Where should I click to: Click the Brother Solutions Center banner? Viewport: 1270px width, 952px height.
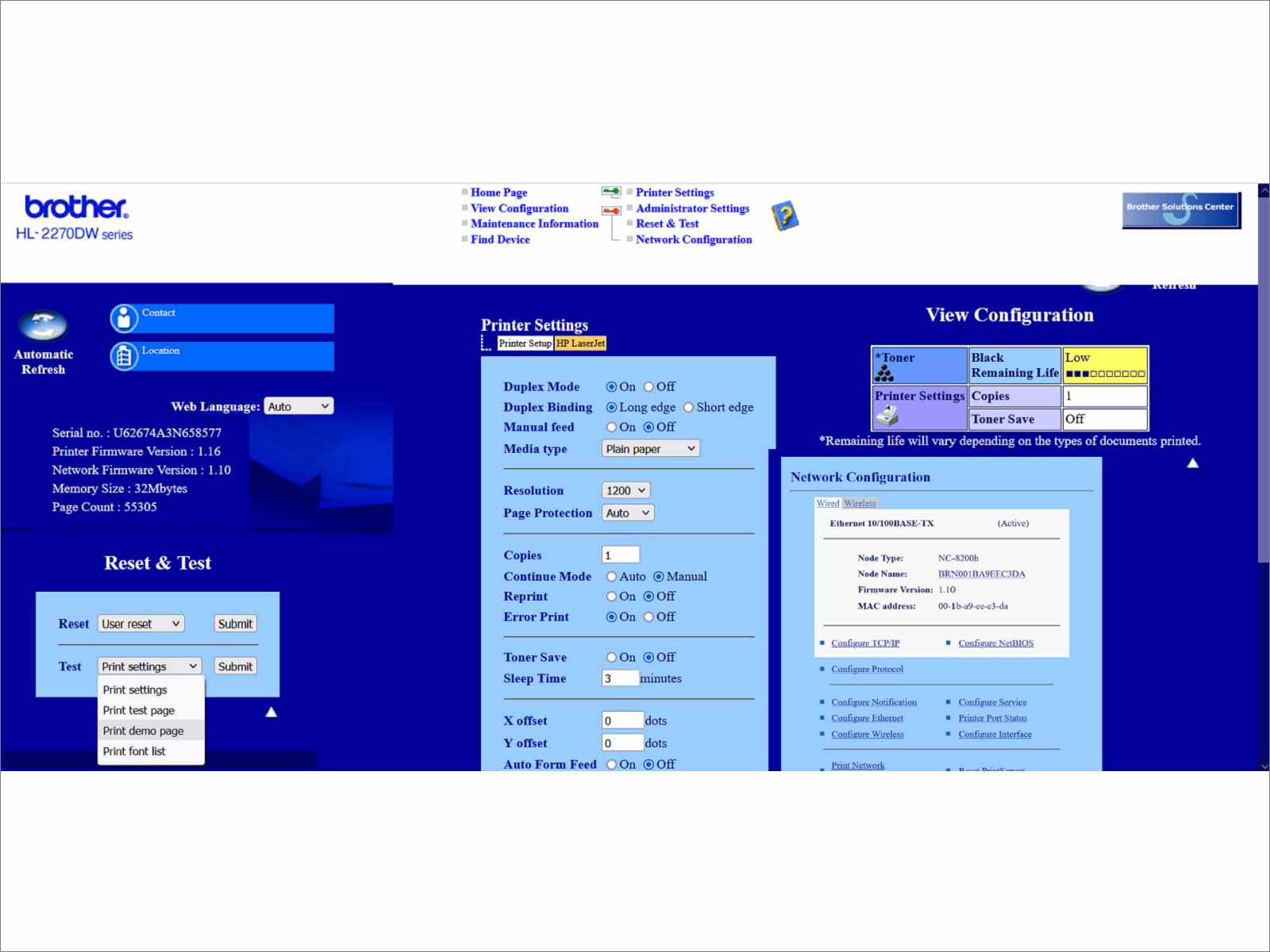pyautogui.click(x=1181, y=210)
